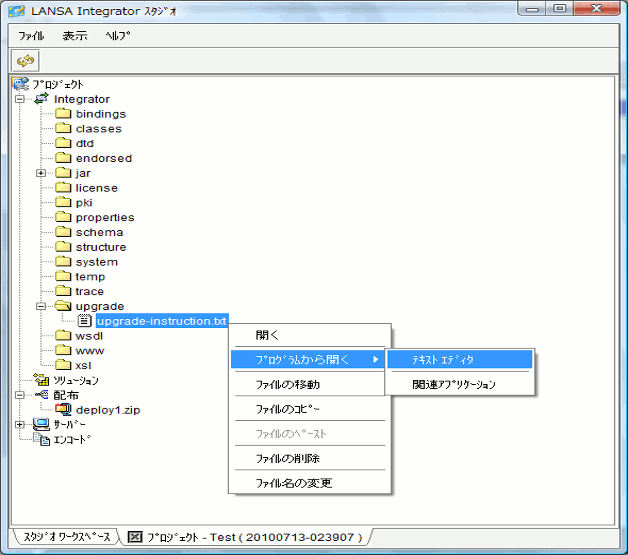Choose 関連アプリケーション in submenu
This screenshot has height=555, width=628.
point(460,384)
